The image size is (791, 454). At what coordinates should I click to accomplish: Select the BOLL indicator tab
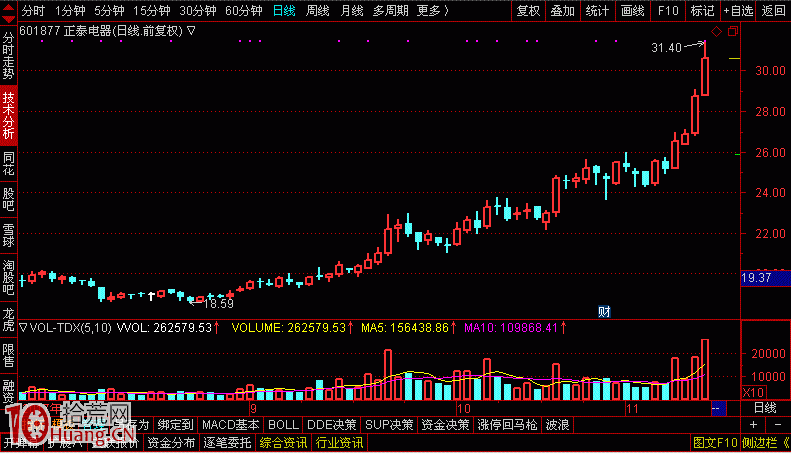point(283,425)
